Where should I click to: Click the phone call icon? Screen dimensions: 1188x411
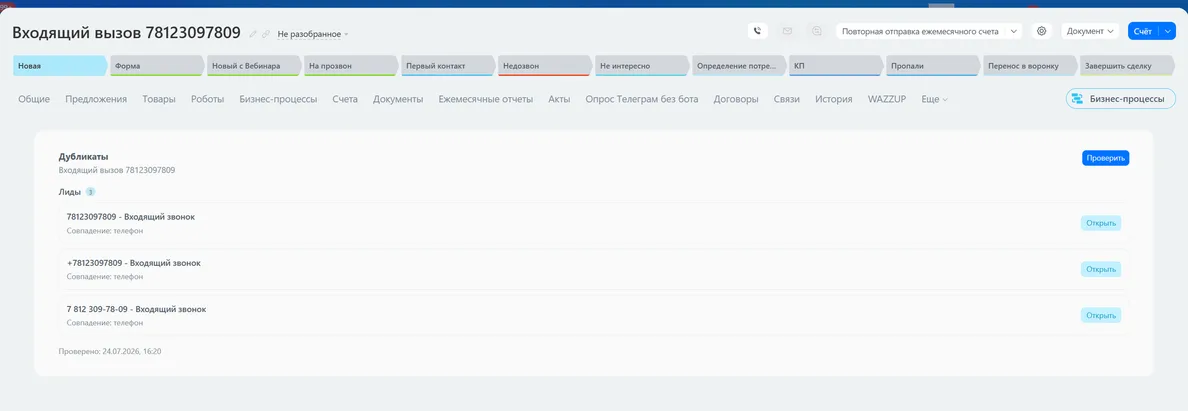point(758,31)
